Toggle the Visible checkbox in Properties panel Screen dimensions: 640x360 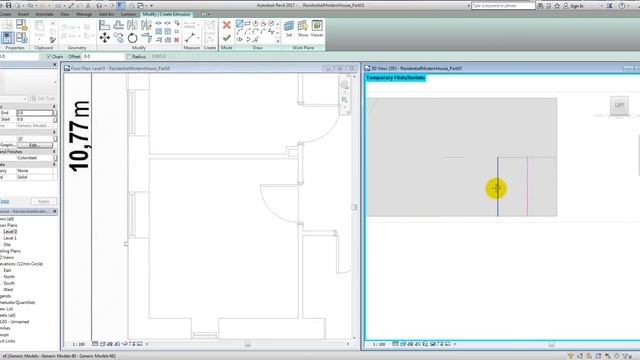(x=20, y=139)
